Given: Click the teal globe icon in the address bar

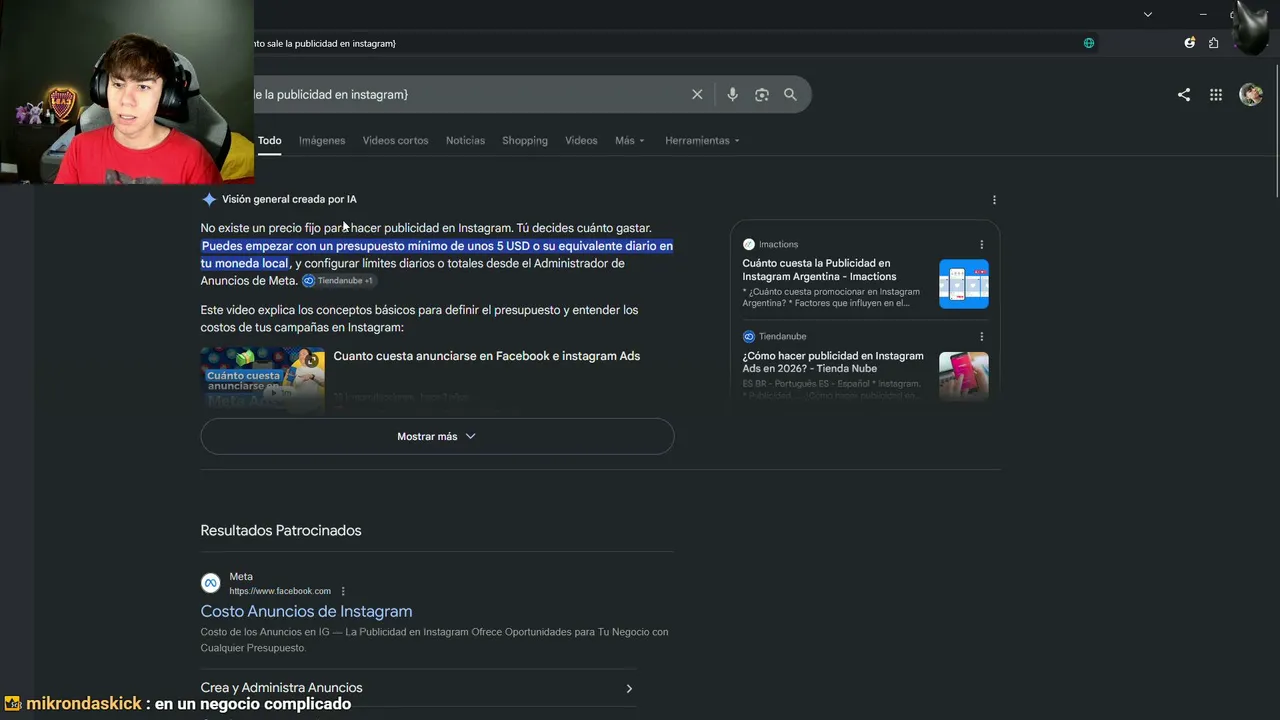Looking at the screenshot, I should (1089, 43).
